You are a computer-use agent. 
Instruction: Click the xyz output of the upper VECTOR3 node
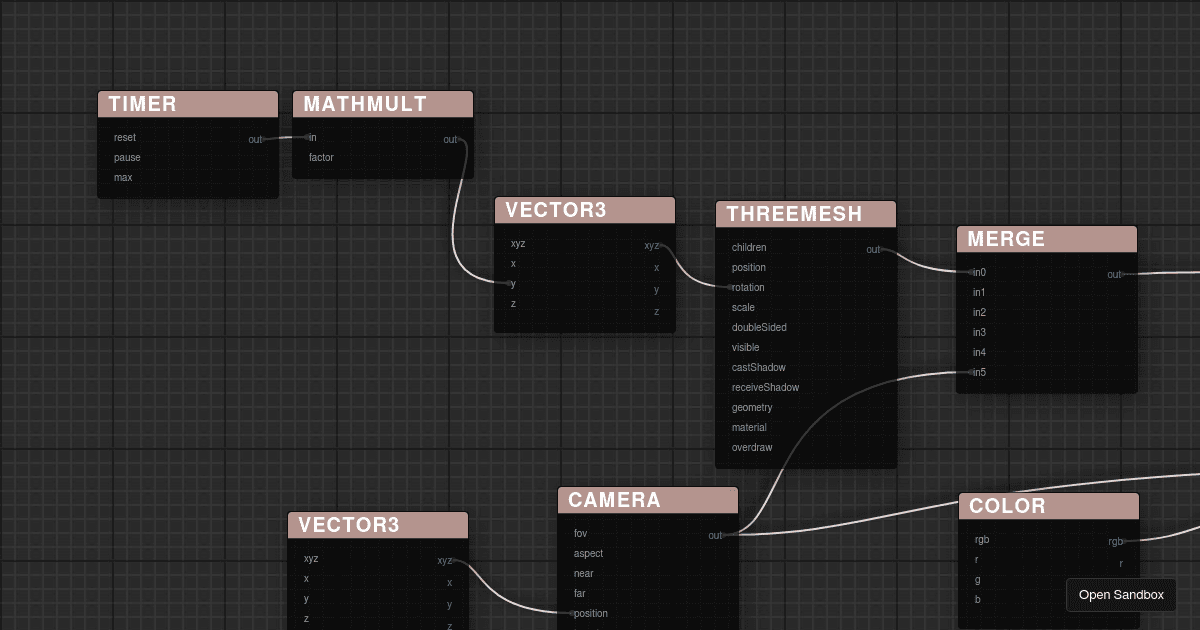point(660,242)
